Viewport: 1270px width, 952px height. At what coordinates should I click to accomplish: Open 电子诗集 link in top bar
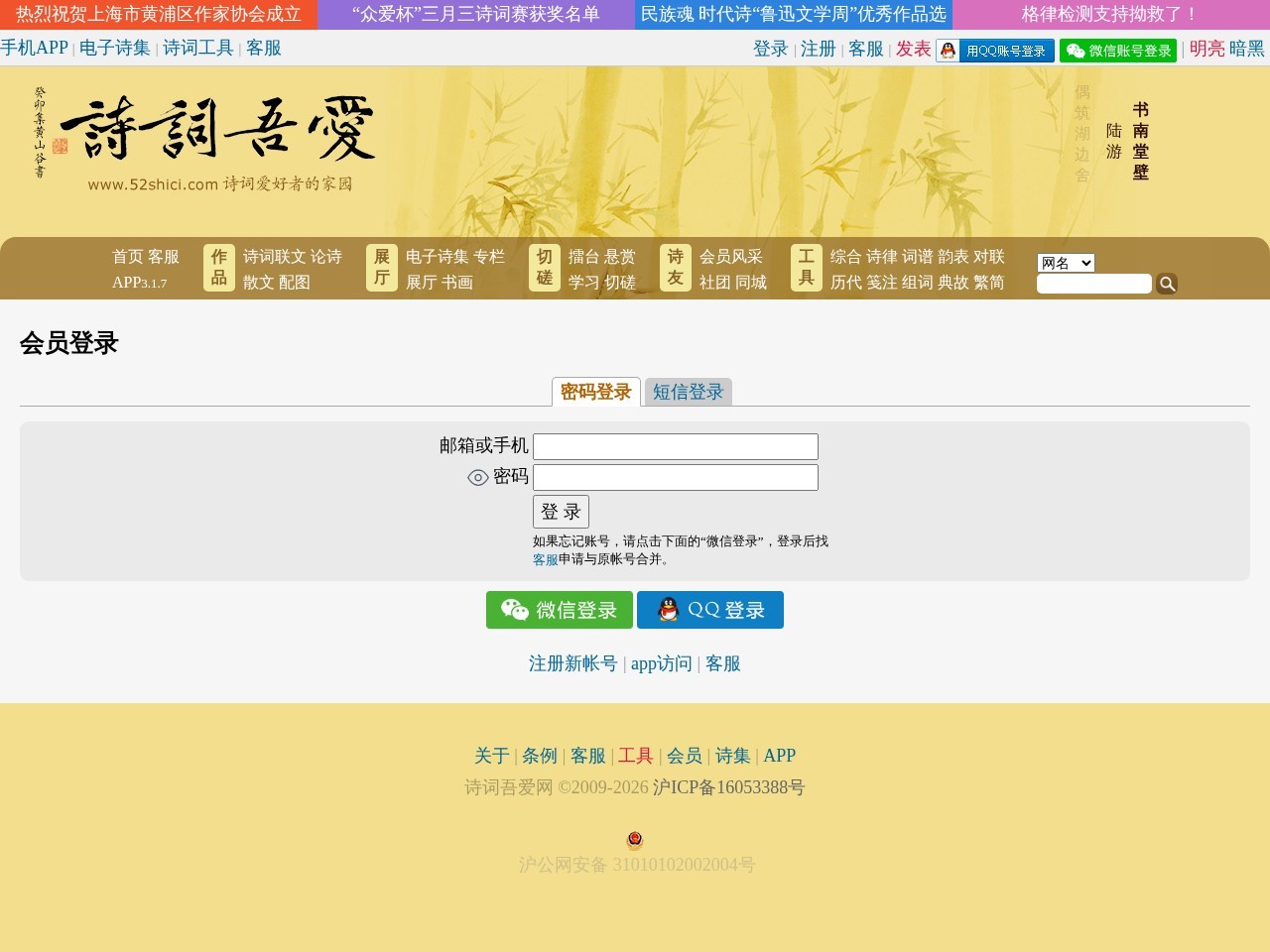pos(115,48)
